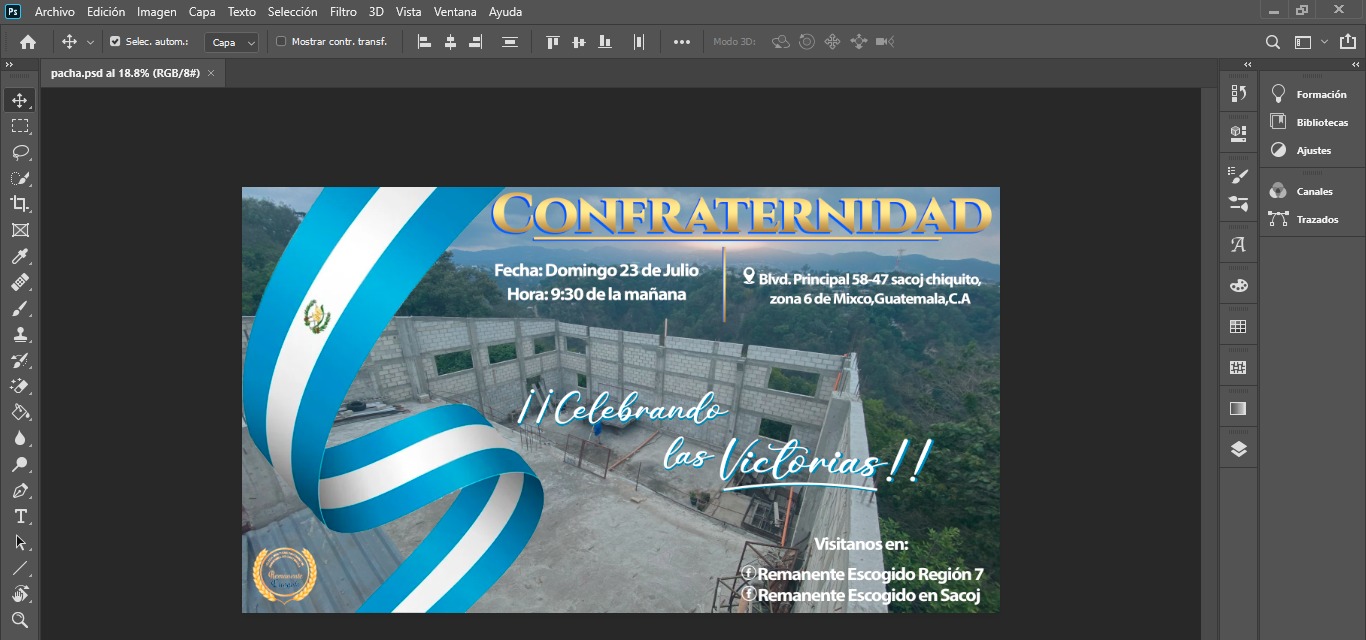1366x640 pixels.
Task: Close the pacha.psd document tab
Action: [x=211, y=73]
